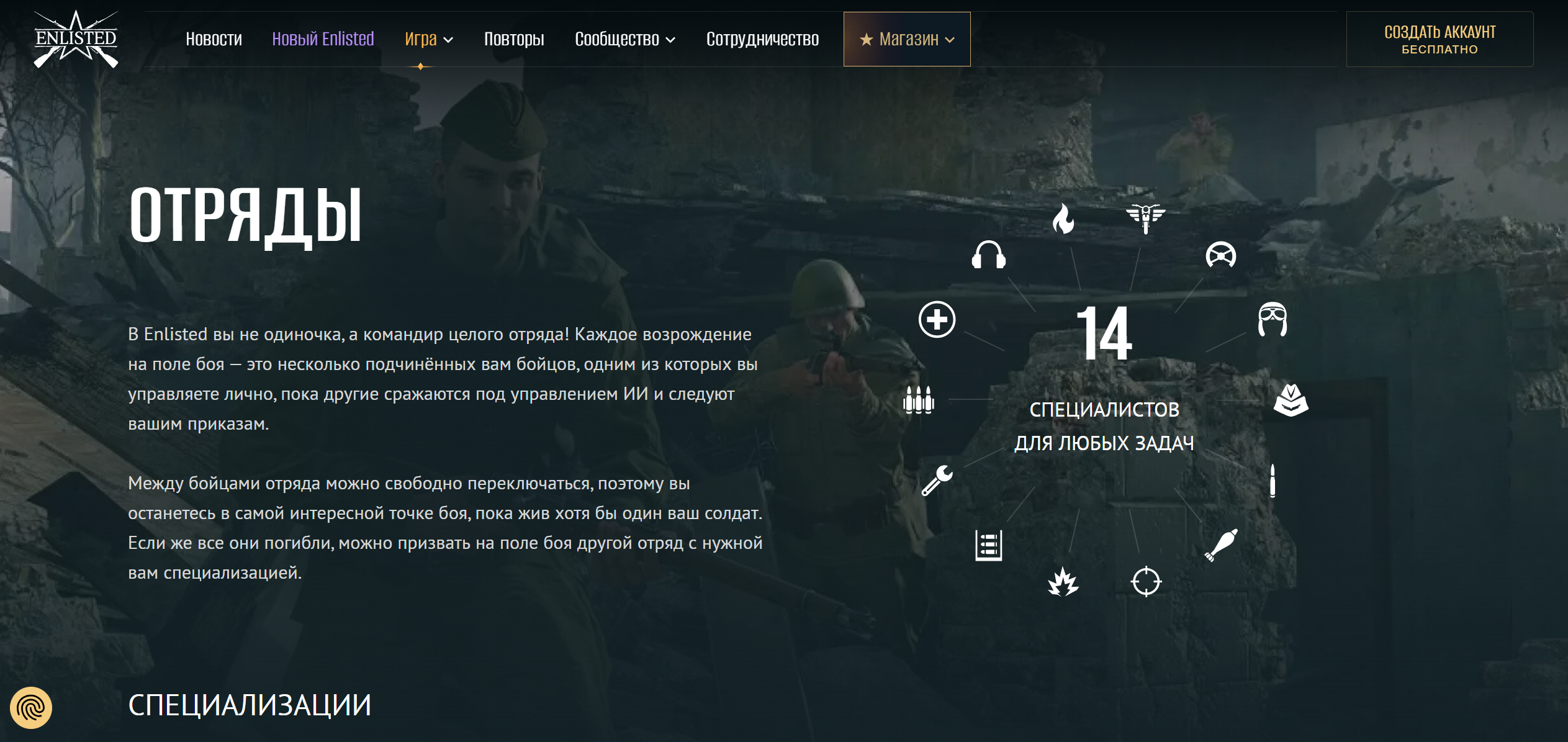1568x742 pixels.
Task: Open the Новый Enlisted link
Action: (x=323, y=39)
